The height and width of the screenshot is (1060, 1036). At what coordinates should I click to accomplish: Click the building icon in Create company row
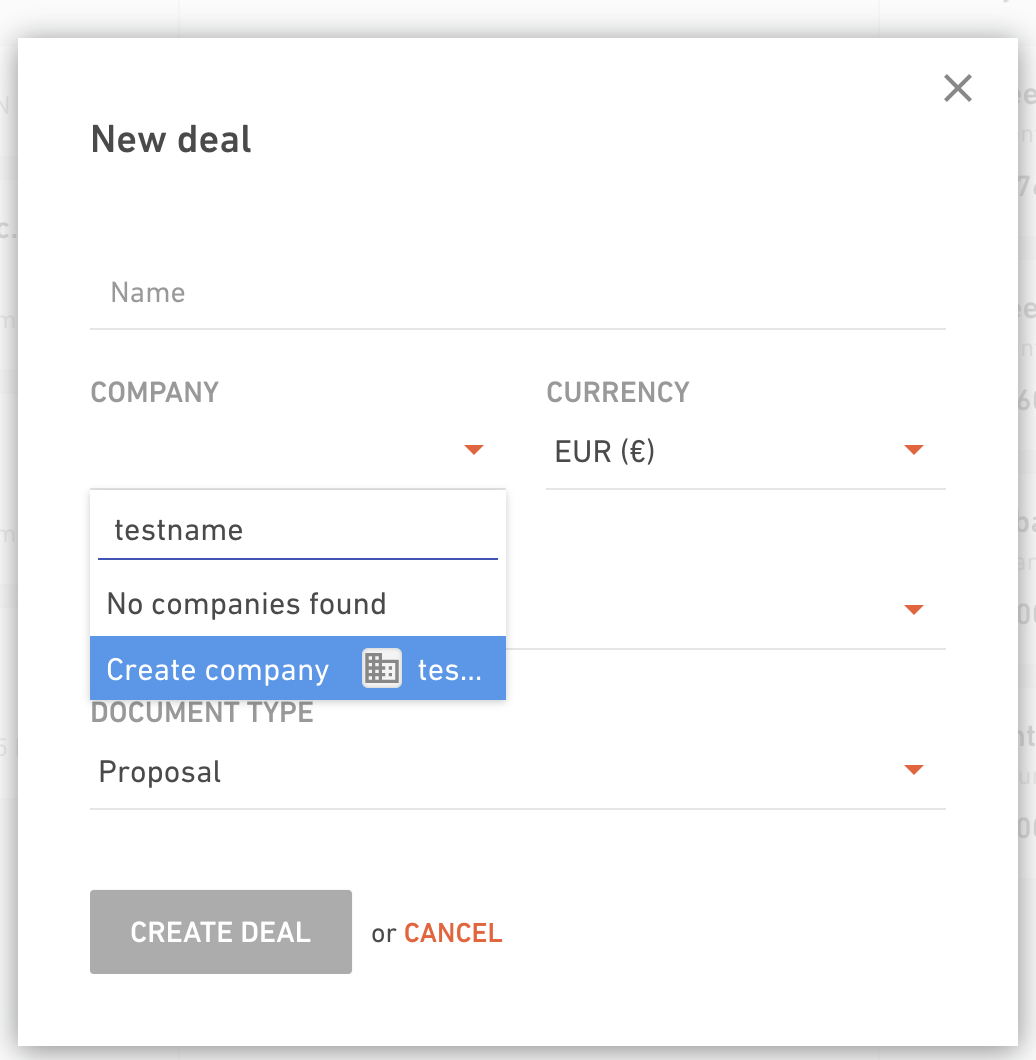(x=382, y=669)
